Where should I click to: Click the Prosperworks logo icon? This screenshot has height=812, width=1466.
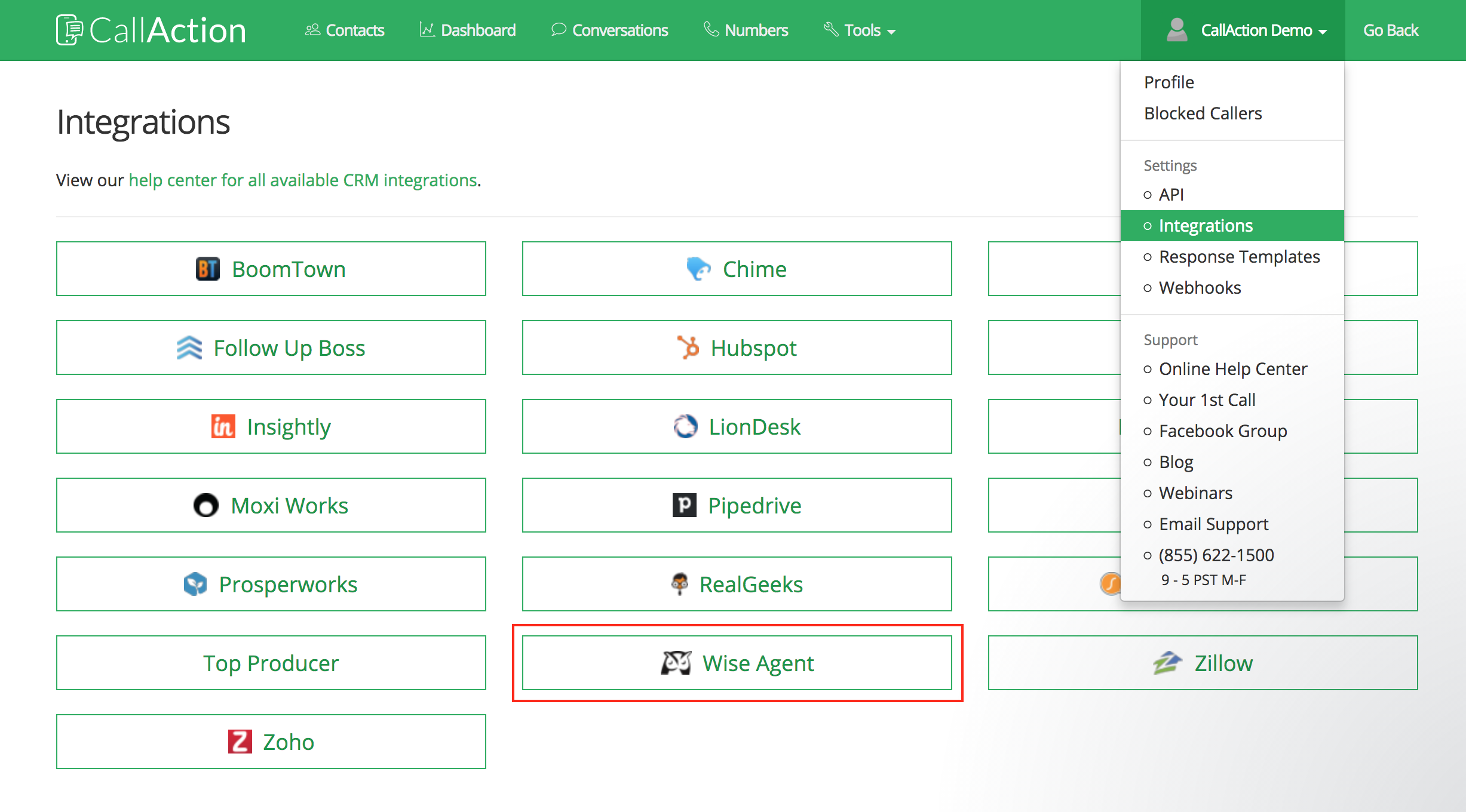pyautogui.click(x=195, y=584)
